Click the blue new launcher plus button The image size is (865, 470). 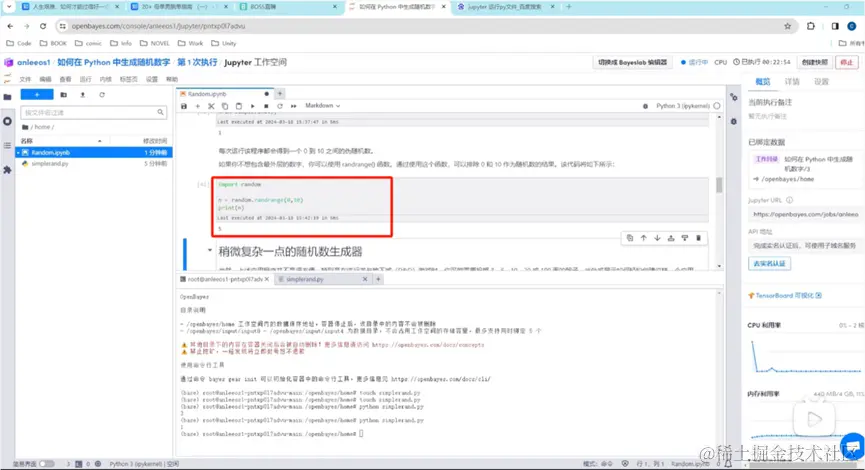point(37,95)
